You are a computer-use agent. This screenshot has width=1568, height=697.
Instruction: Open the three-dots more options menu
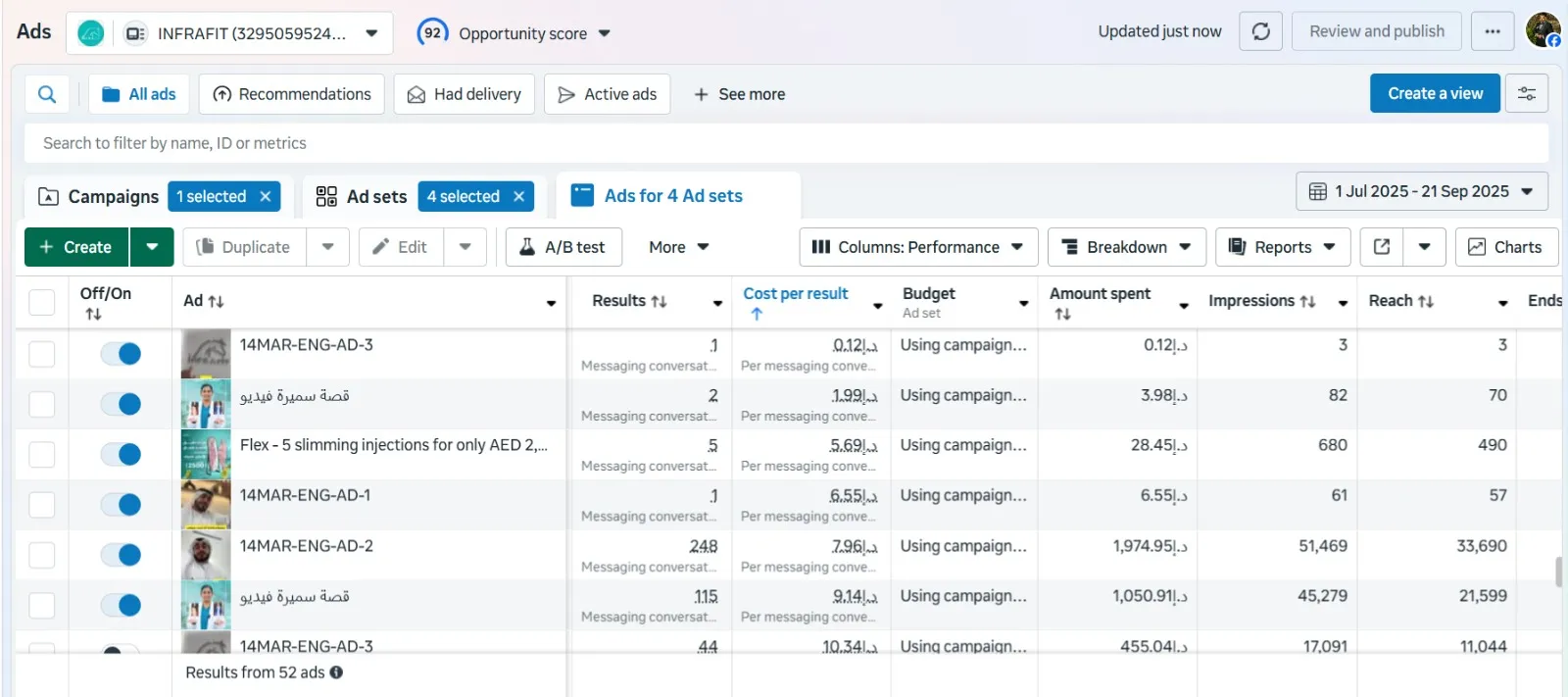(1492, 31)
